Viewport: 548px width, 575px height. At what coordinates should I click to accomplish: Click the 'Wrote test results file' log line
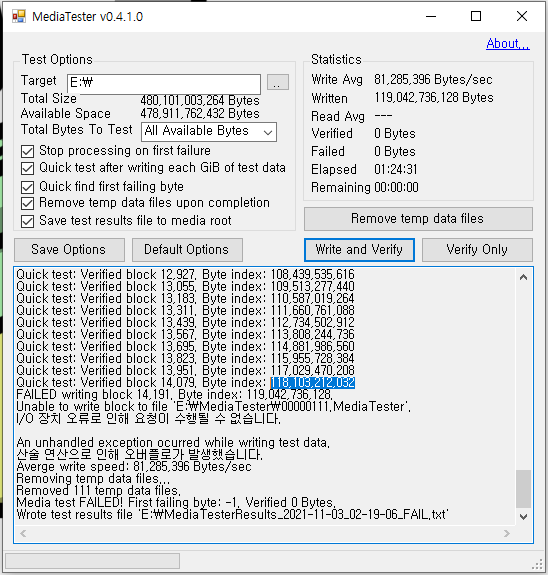tap(233, 514)
